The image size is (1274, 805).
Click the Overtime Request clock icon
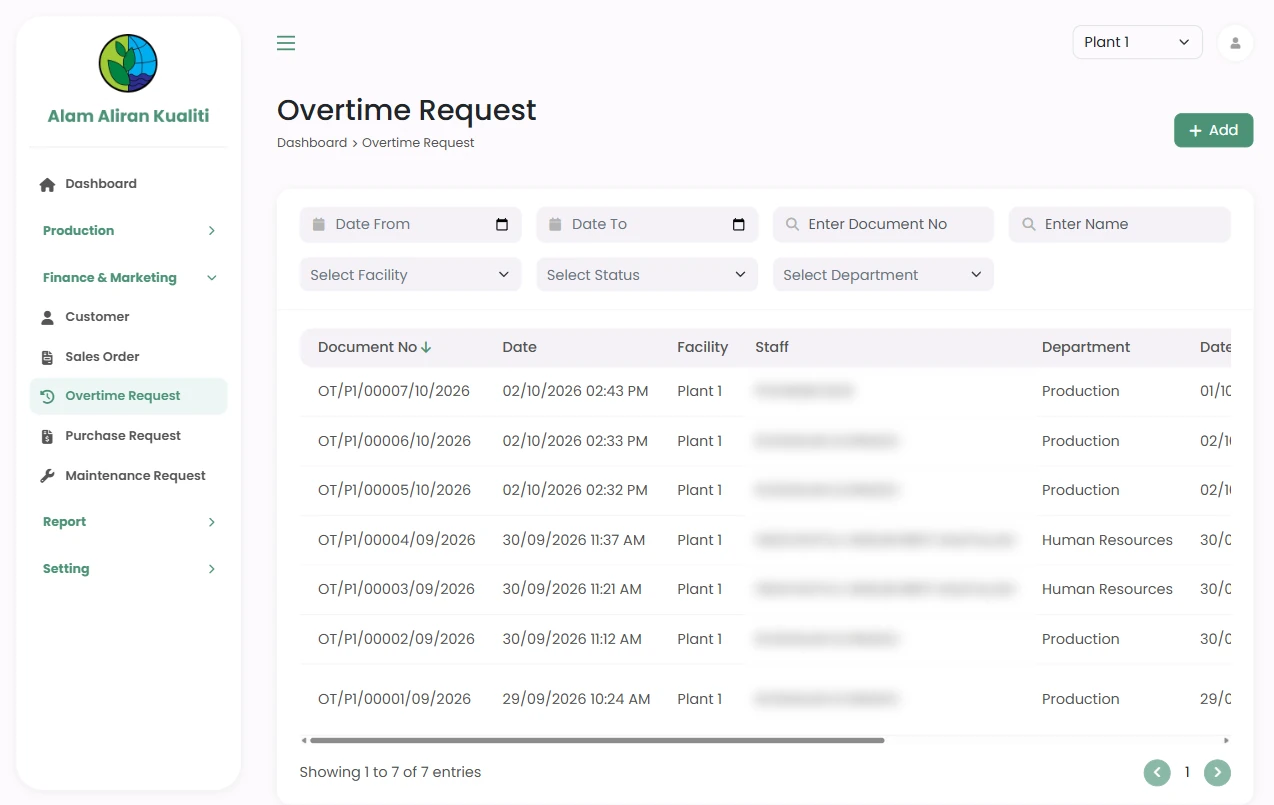coord(47,396)
